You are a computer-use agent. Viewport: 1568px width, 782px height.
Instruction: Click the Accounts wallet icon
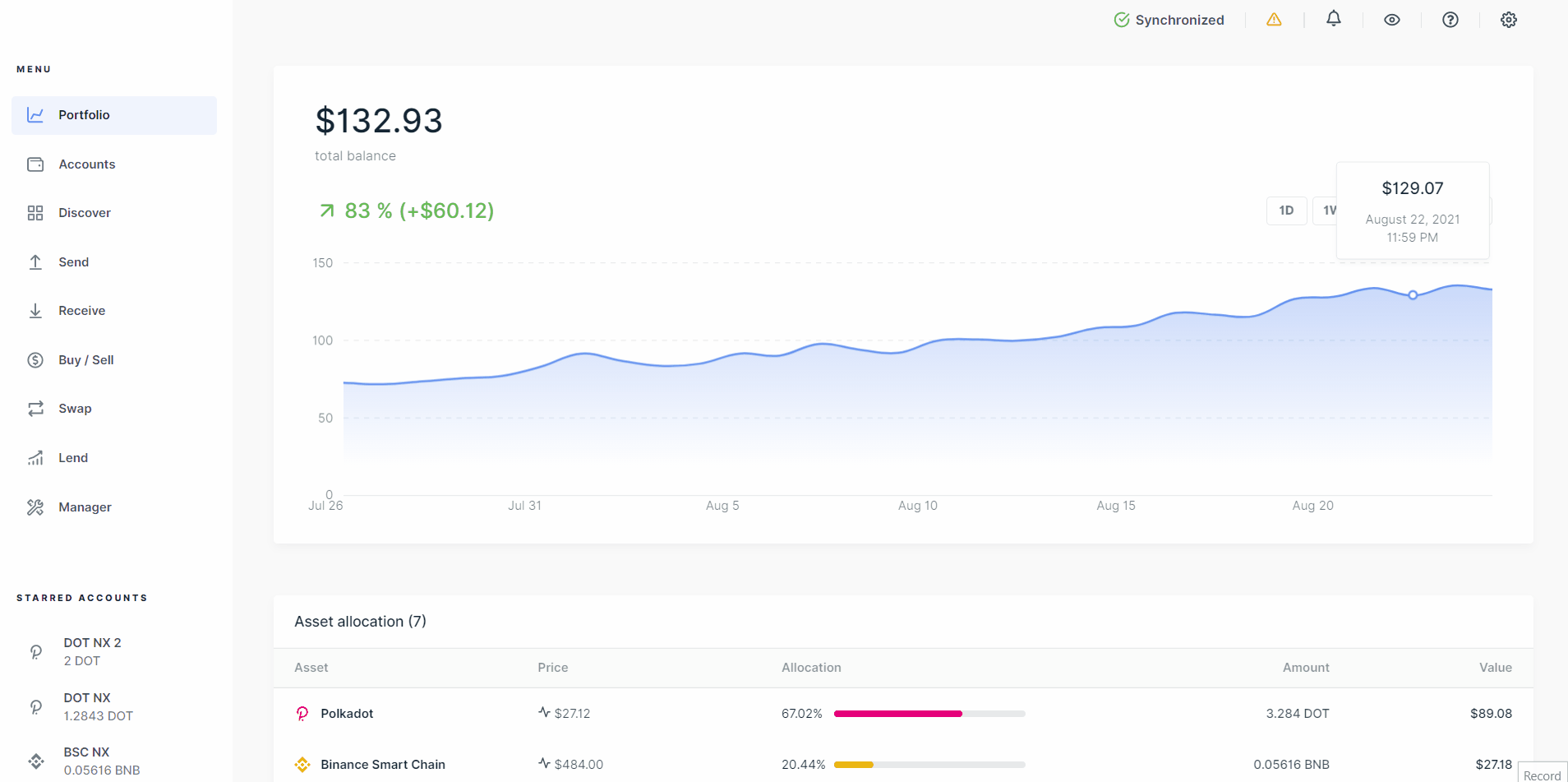(35, 164)
